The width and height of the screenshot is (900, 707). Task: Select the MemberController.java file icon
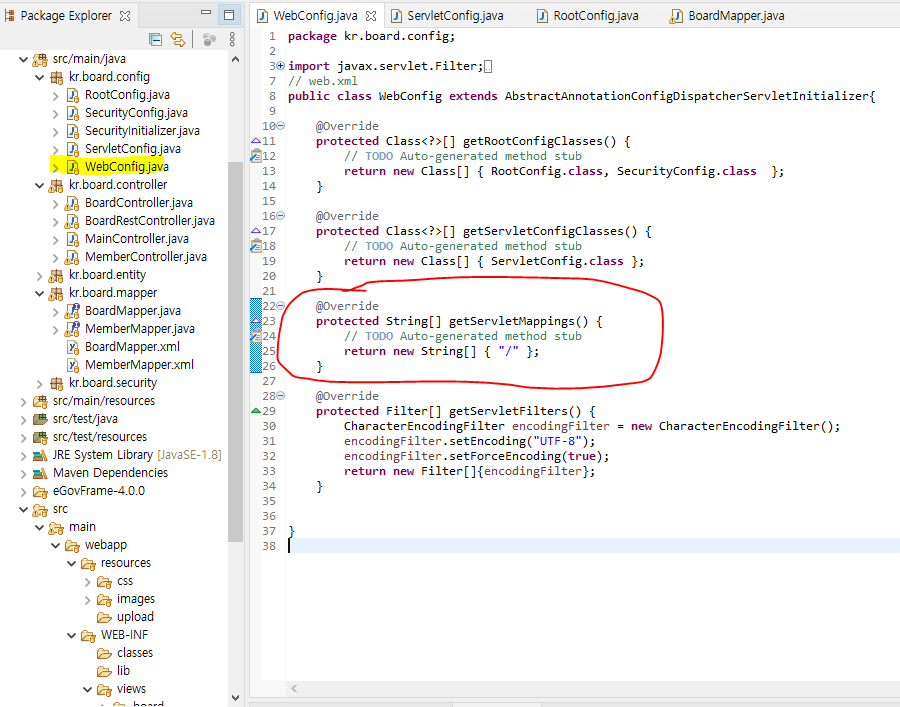72,257
